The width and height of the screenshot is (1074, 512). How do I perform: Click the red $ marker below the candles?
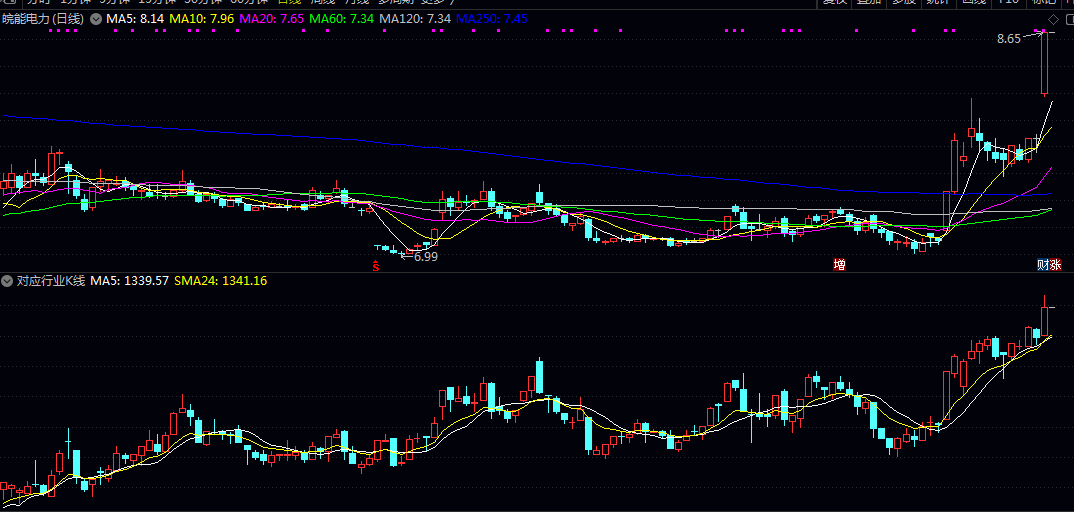coord(375,266)
